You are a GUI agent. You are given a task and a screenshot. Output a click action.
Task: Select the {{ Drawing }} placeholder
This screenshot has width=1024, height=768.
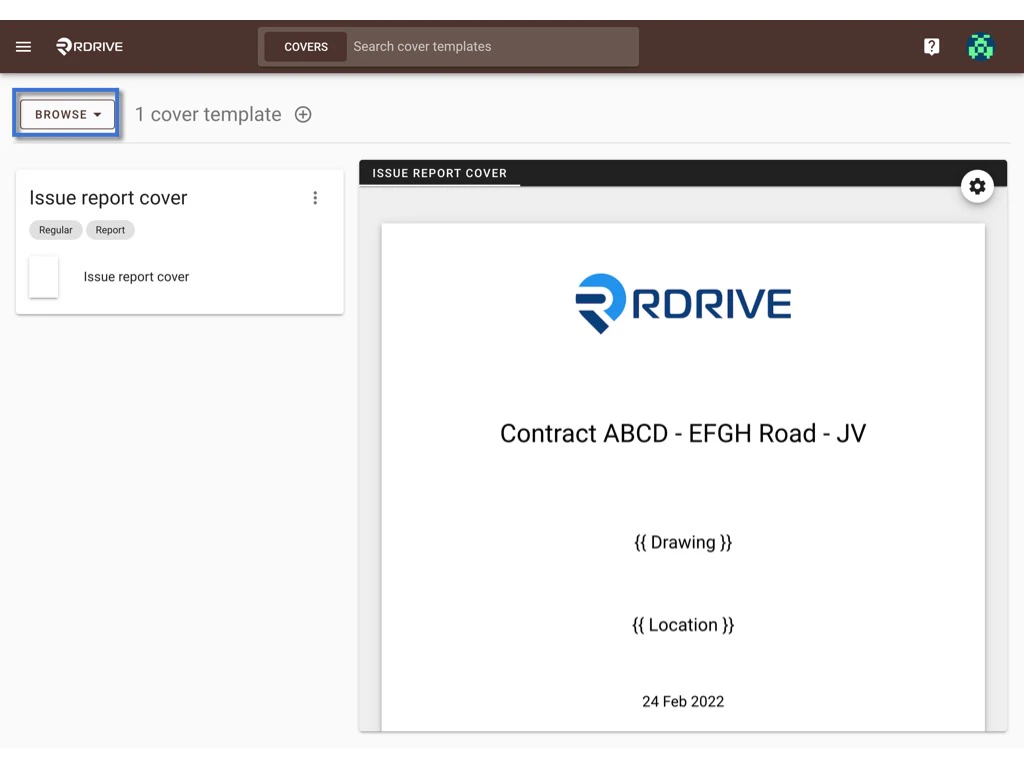click(x=683, y=543)
